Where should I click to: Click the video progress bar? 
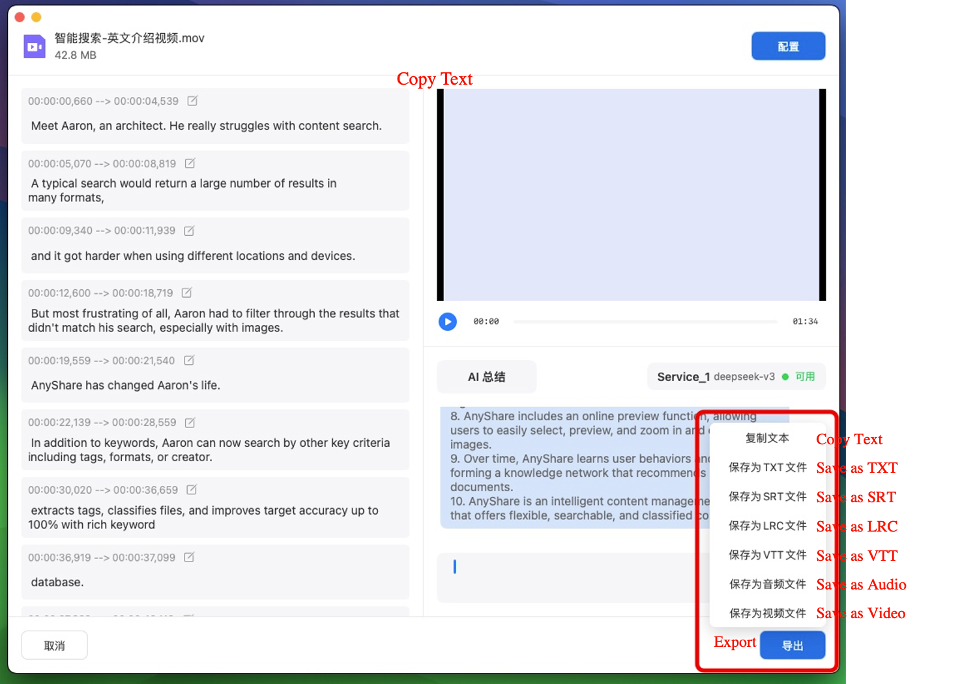[645, 322]
